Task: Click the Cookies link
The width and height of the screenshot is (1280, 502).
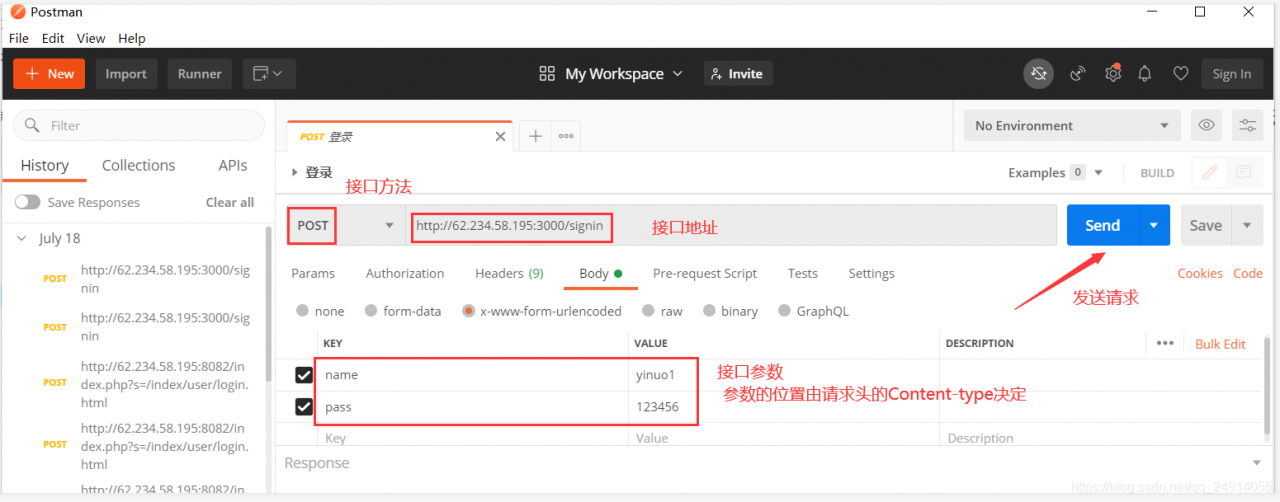Action: pyautogui.click(x=1200, y=273)
